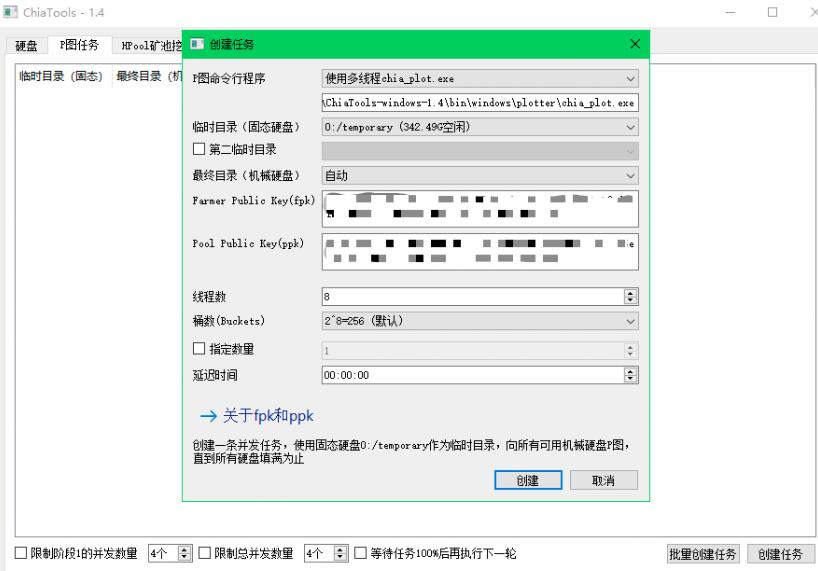Viewport: 818px width, 571px height.
Task: Open the 关于fpk和ppk link
Action: (257, 416)
